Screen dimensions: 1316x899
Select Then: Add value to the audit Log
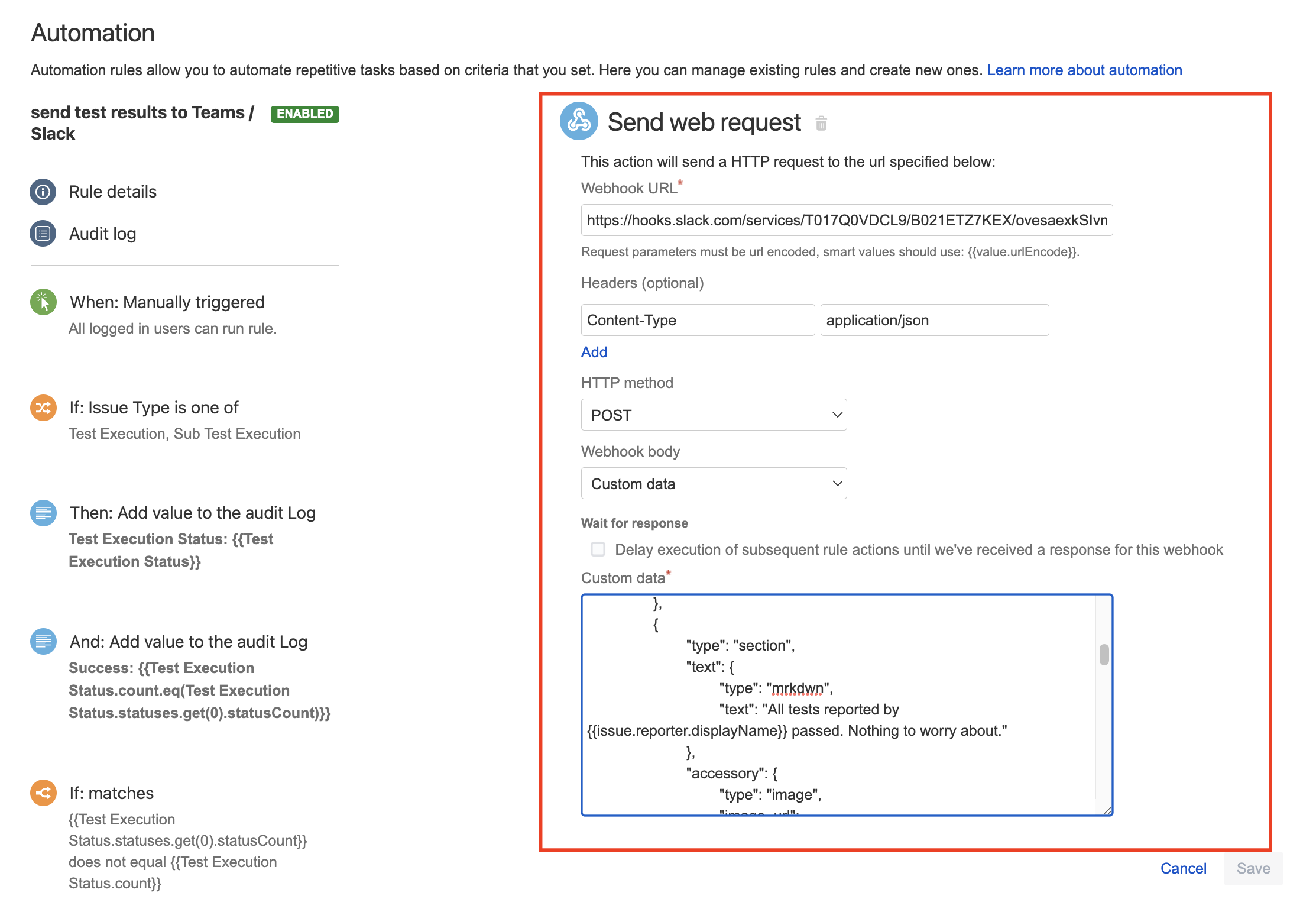point(193,513)
